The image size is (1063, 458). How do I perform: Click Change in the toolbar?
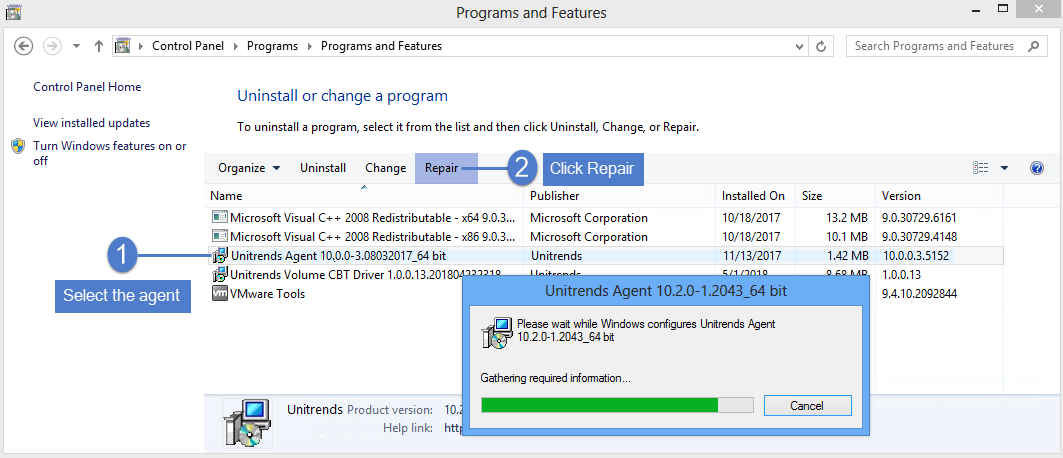(386, 168)
